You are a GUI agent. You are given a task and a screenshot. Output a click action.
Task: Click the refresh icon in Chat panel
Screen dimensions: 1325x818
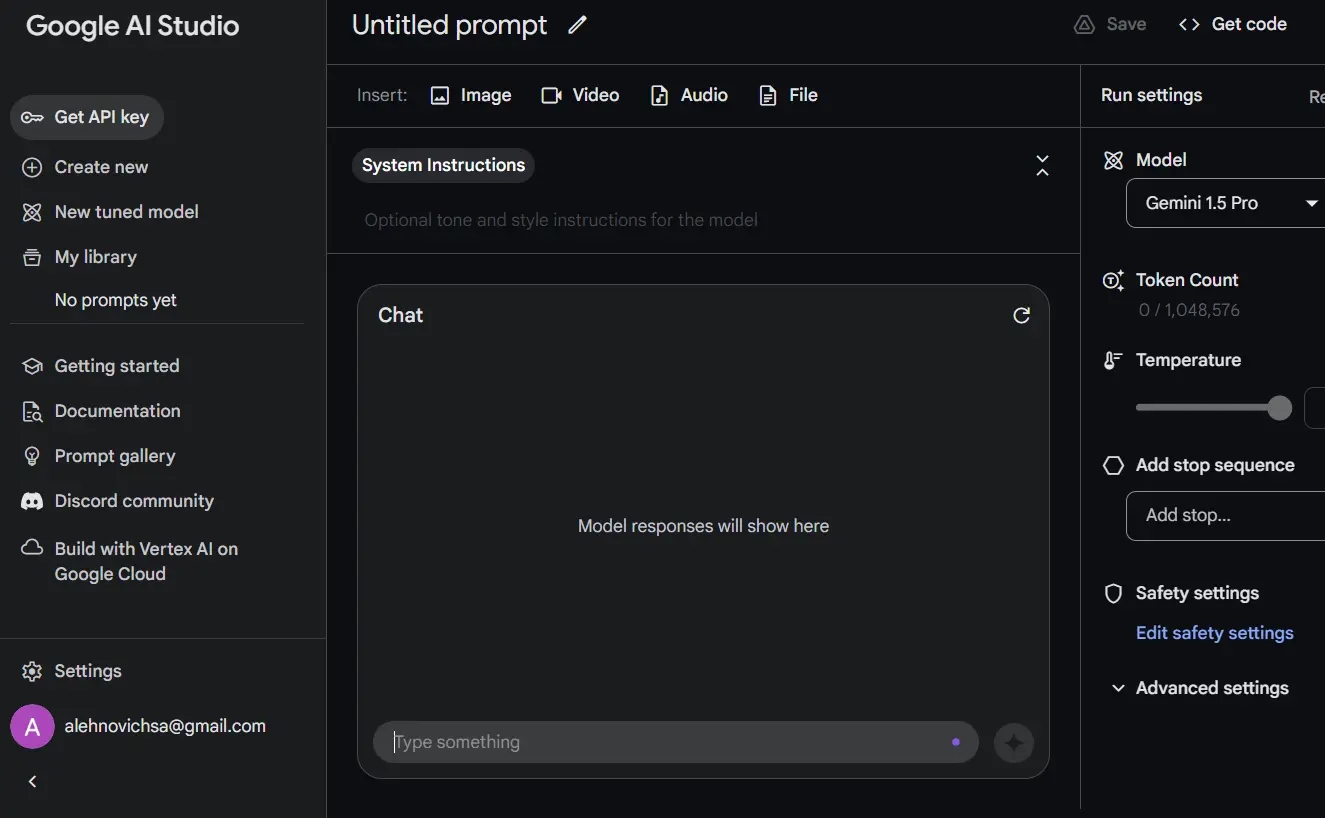tap(1021, 315)
